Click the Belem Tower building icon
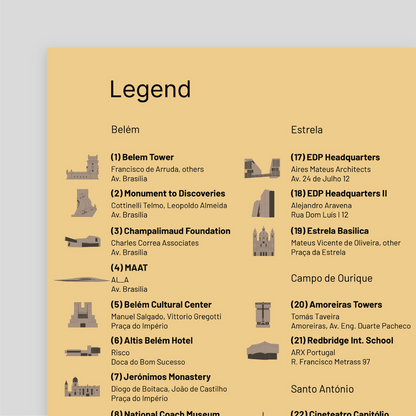This screenshot has width=416, height=416. pos(83,167)
